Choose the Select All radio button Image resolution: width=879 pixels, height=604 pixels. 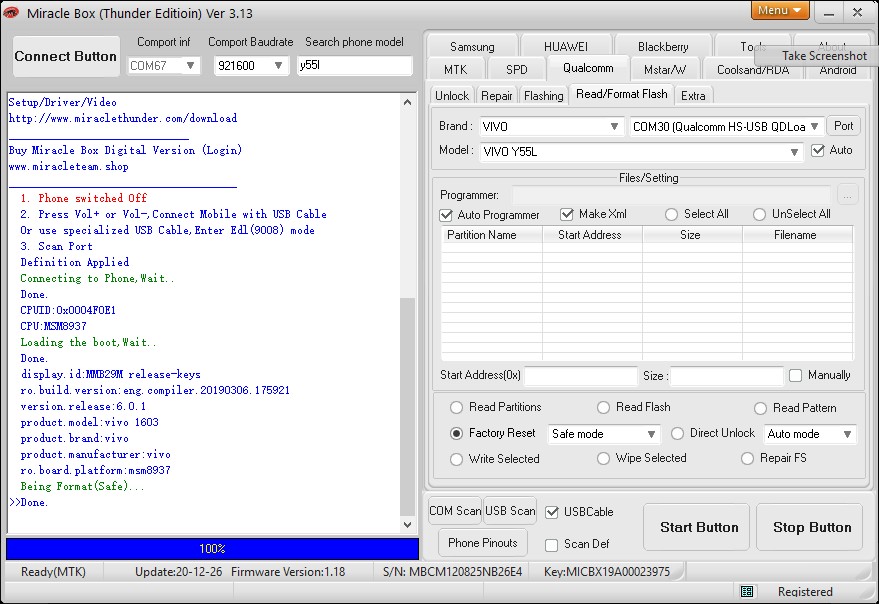671,214
